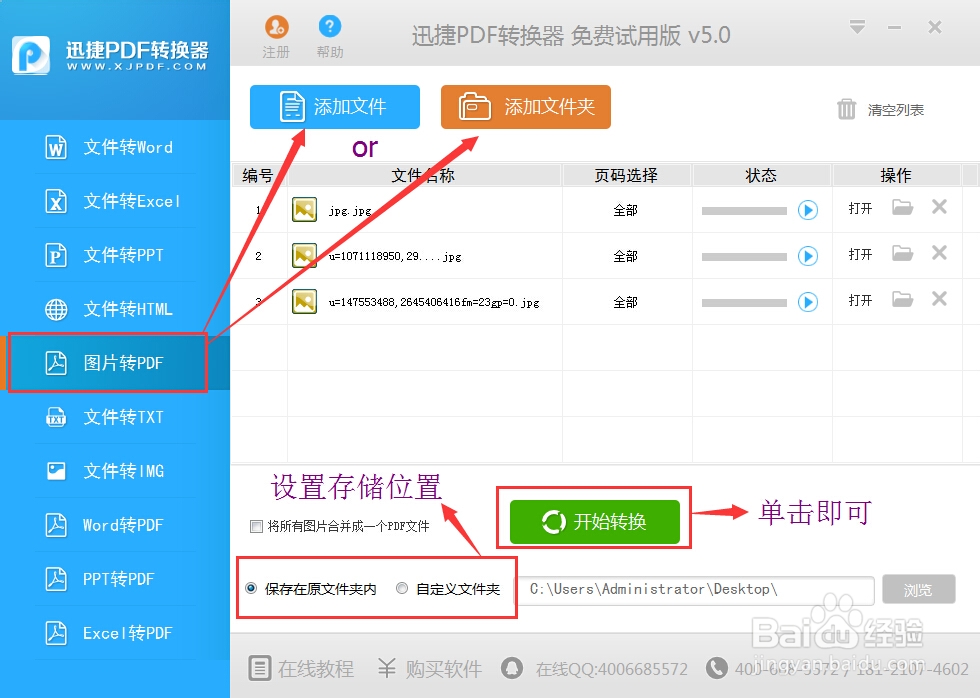Click the 浏览 browse button
Screen dimensions: 980x698
(x=919, y=589)
